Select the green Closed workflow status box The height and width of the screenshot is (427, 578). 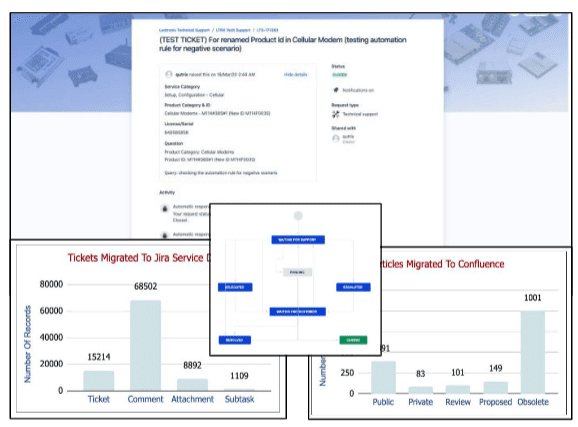click(x=353, y=340)
